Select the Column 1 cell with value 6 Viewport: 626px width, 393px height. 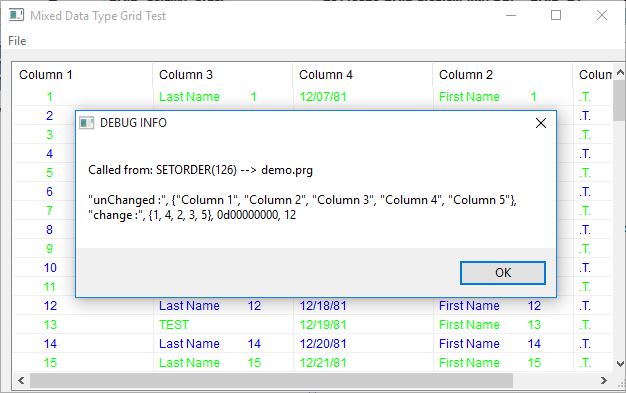(50, 192)
